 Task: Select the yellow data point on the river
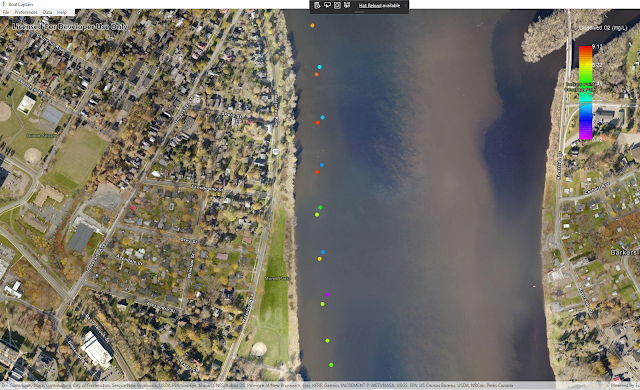coord(320,259)
